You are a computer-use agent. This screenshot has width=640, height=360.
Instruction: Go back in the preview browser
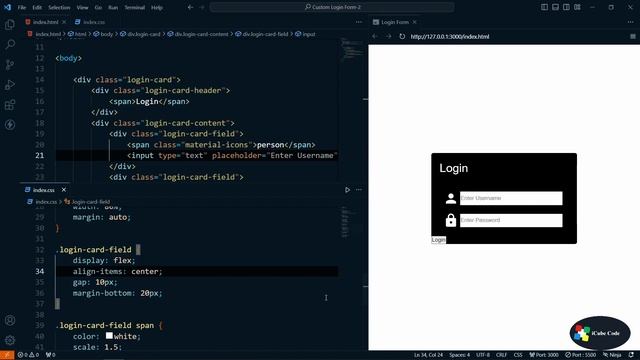375,36
